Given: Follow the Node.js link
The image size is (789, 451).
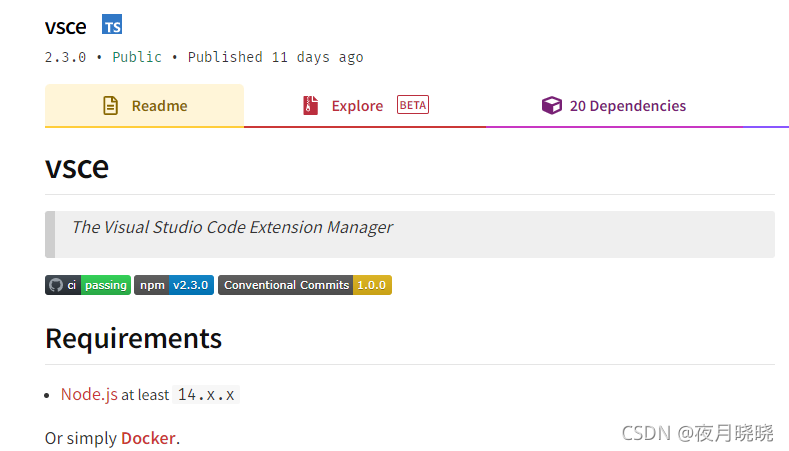Looking at the screenshot, I should [x=89, y=394].
